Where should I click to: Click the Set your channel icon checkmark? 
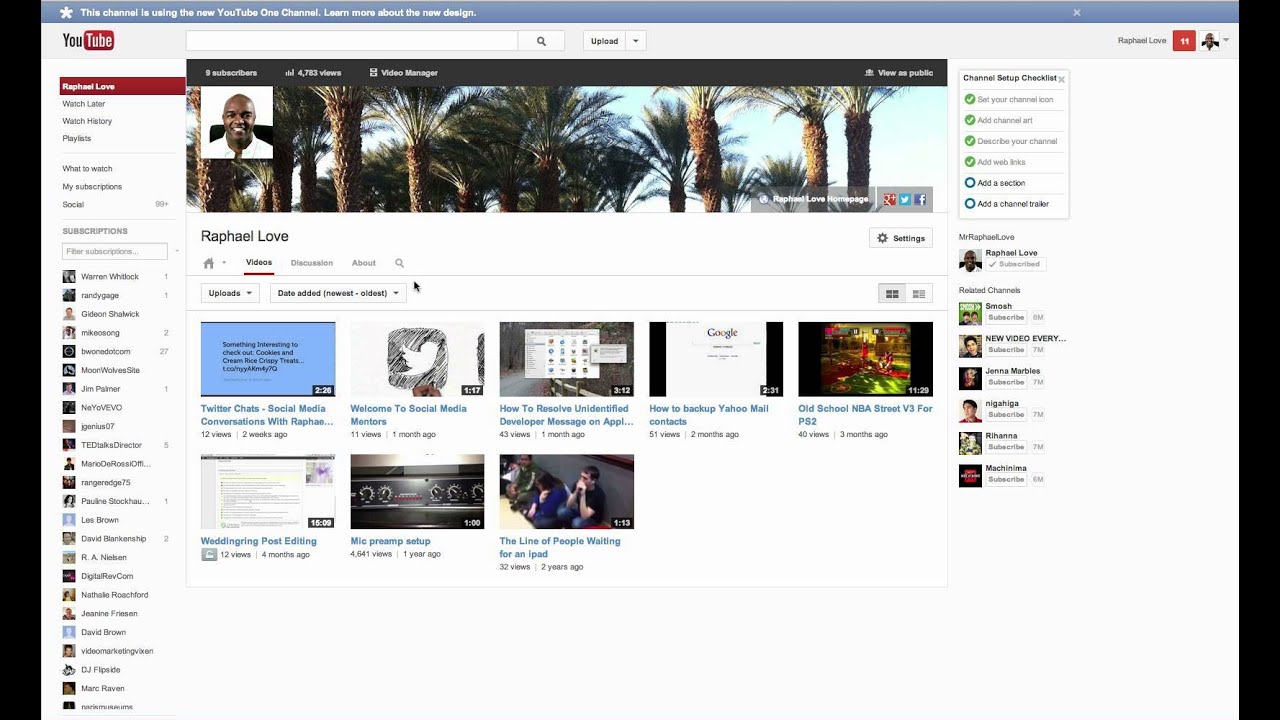[970, 99]
